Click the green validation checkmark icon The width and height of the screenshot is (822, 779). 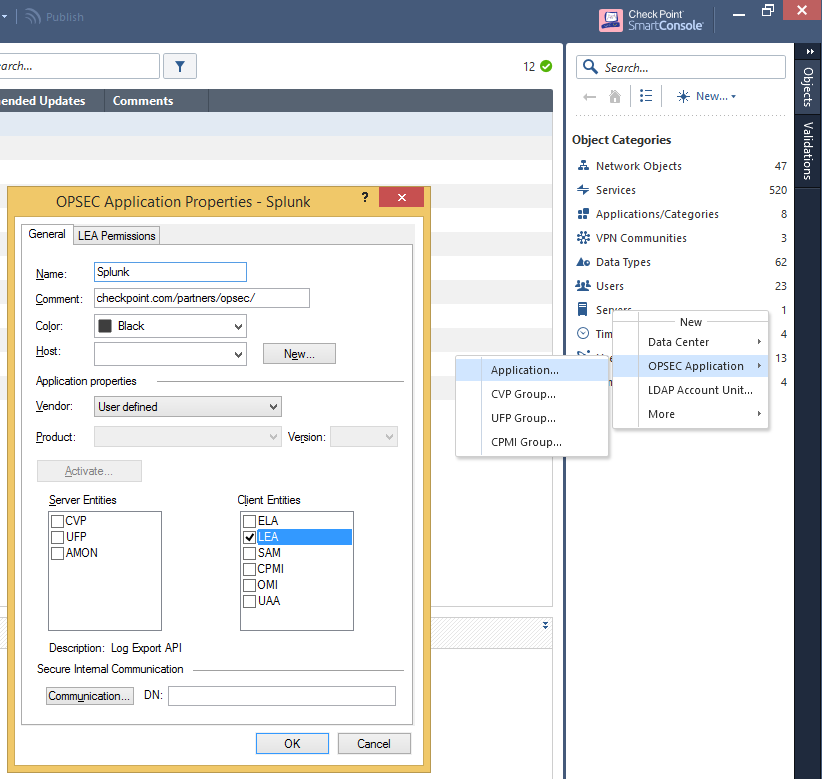click(x=546, y=67)
